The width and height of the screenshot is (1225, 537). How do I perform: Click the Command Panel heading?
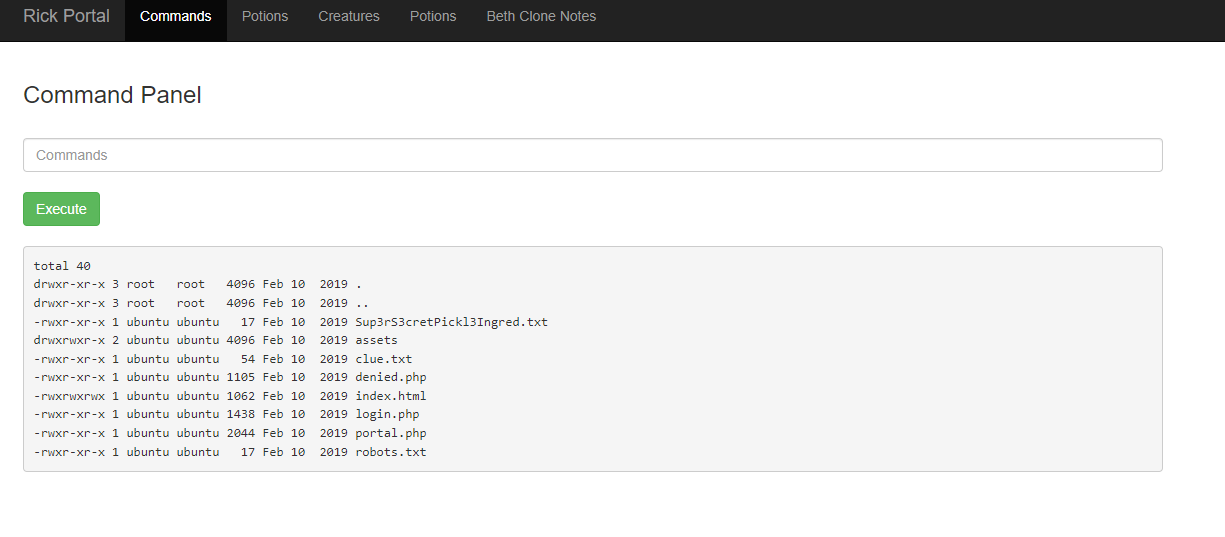click(x=112, y=95)
